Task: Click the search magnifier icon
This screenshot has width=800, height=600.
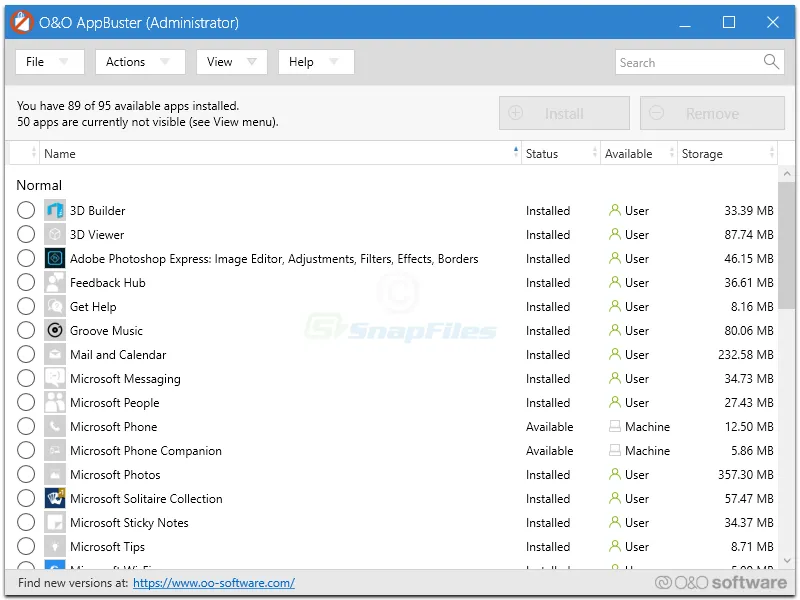Action: click(771, 62)
